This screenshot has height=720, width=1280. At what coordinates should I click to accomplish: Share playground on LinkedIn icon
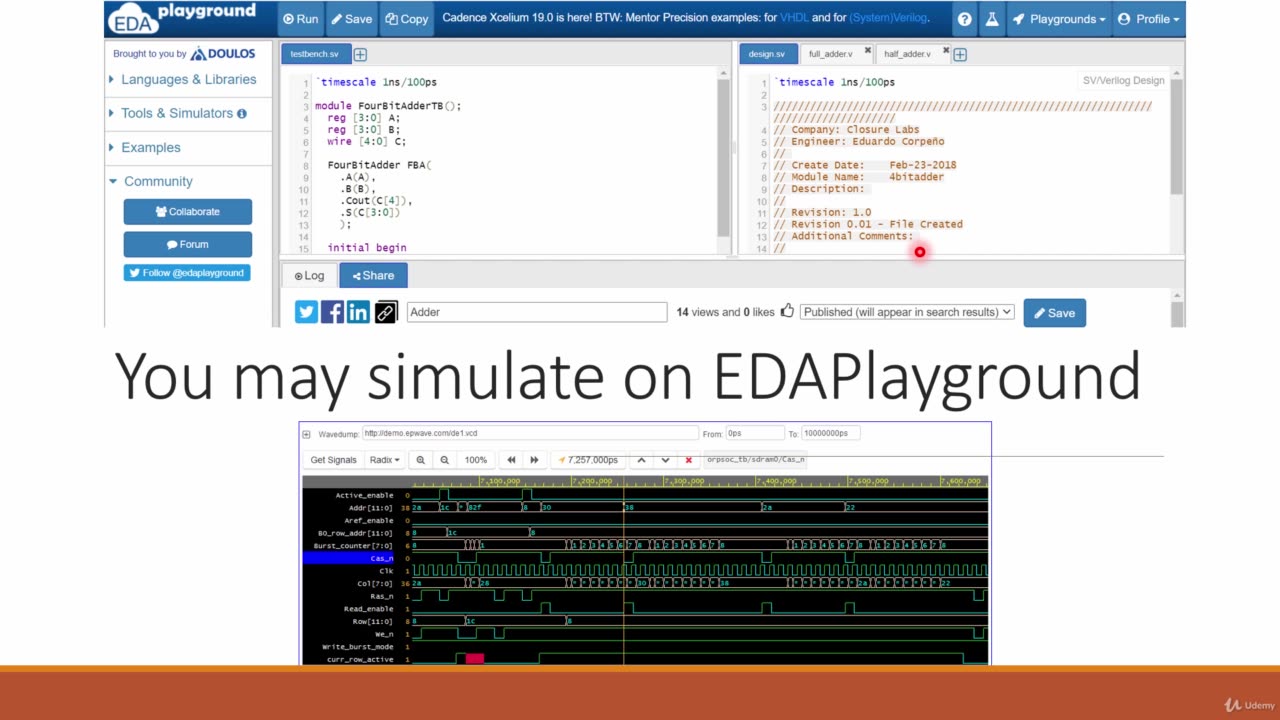click(x=359, y=313)
